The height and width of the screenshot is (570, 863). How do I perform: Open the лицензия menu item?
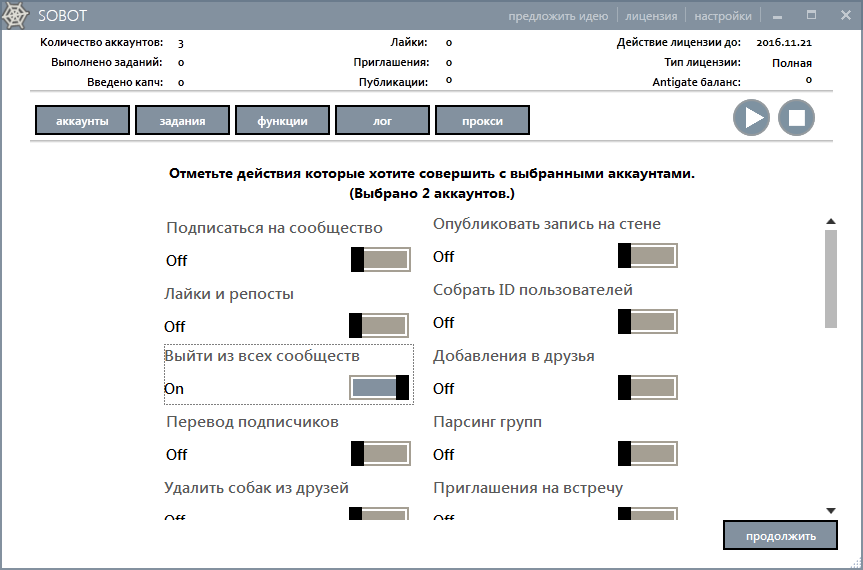coord(651,16)
